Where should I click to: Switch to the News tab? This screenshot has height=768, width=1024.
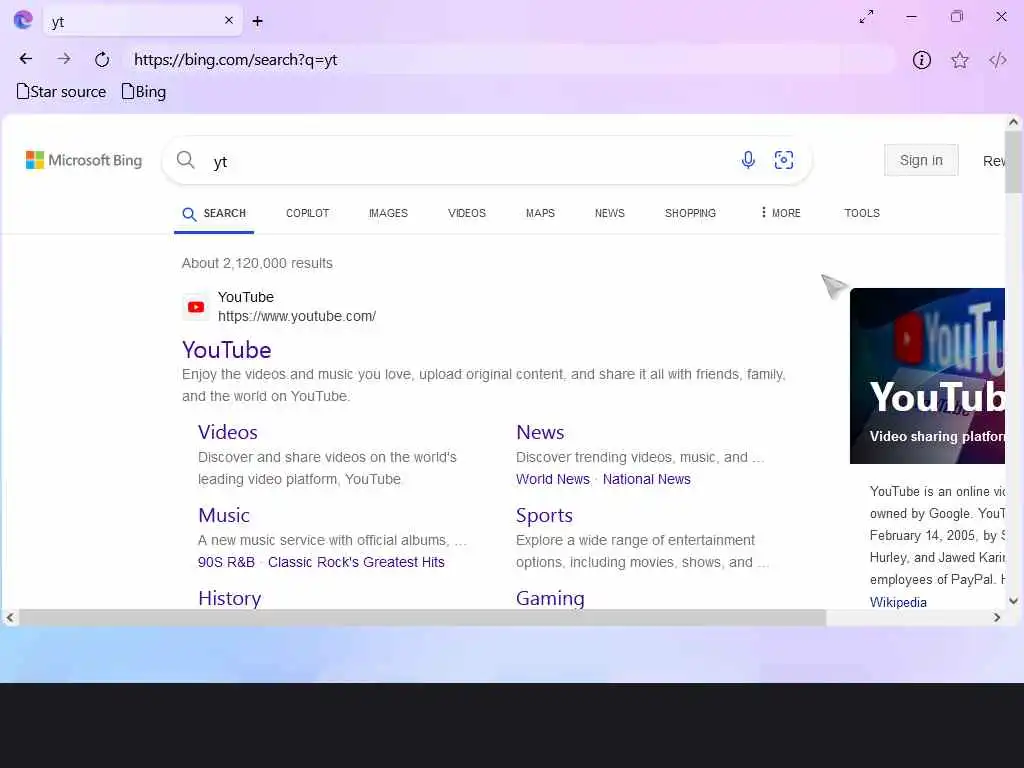[609, 214]
